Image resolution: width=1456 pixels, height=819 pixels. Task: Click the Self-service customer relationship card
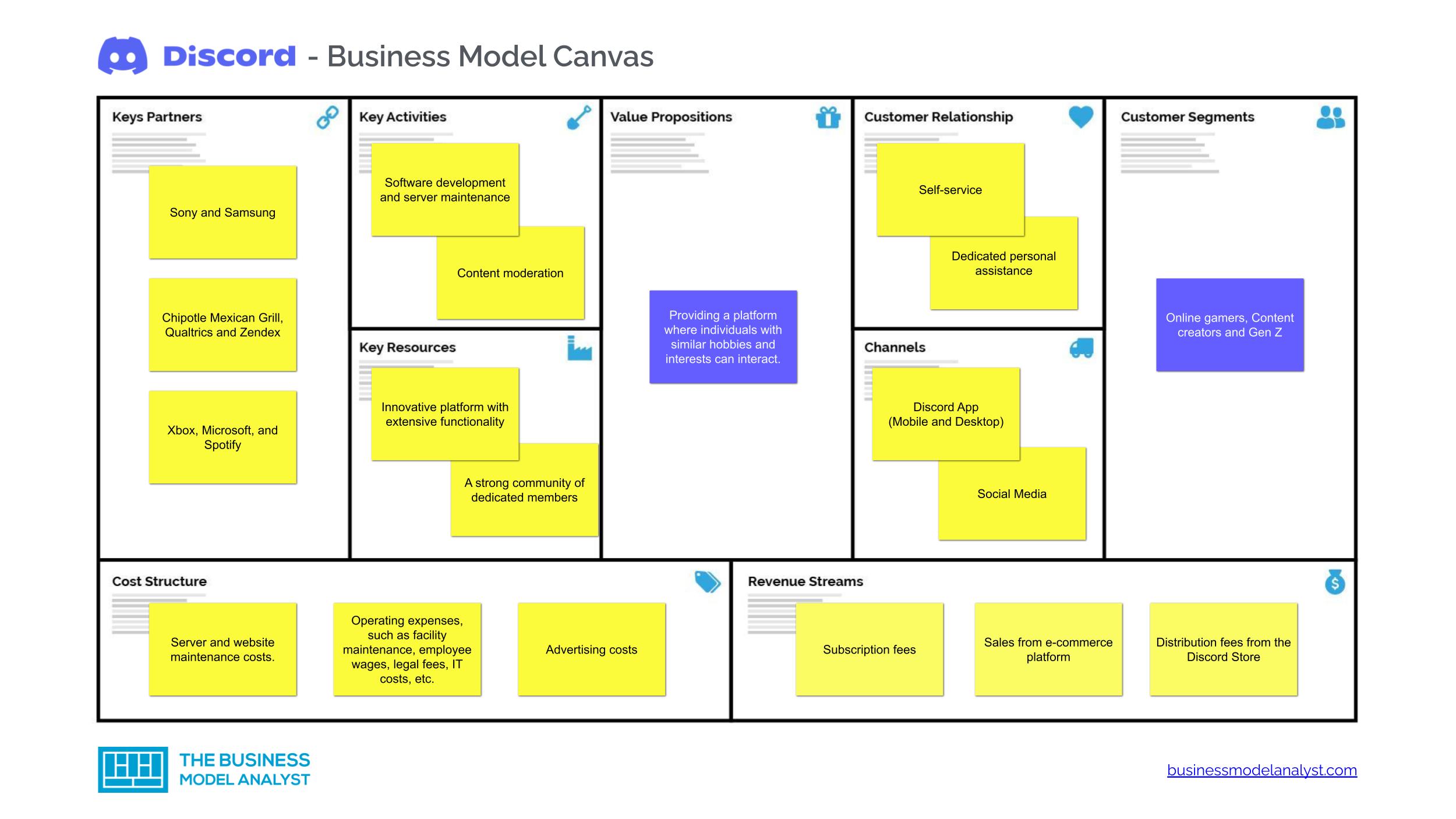(950, 189)
